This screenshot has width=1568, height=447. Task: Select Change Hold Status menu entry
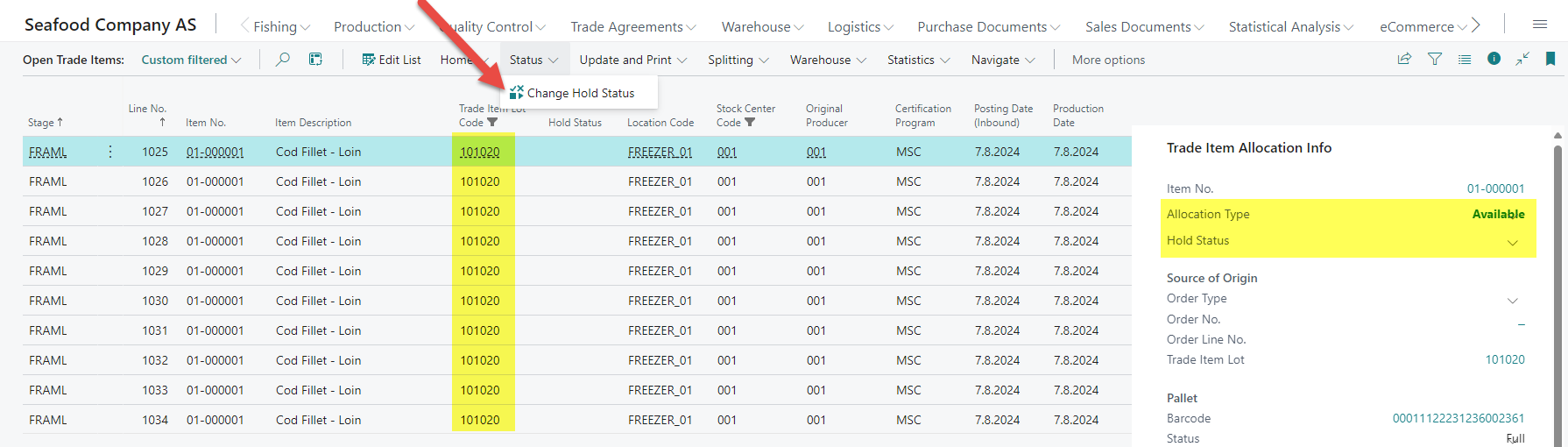[x=580, y=93]
